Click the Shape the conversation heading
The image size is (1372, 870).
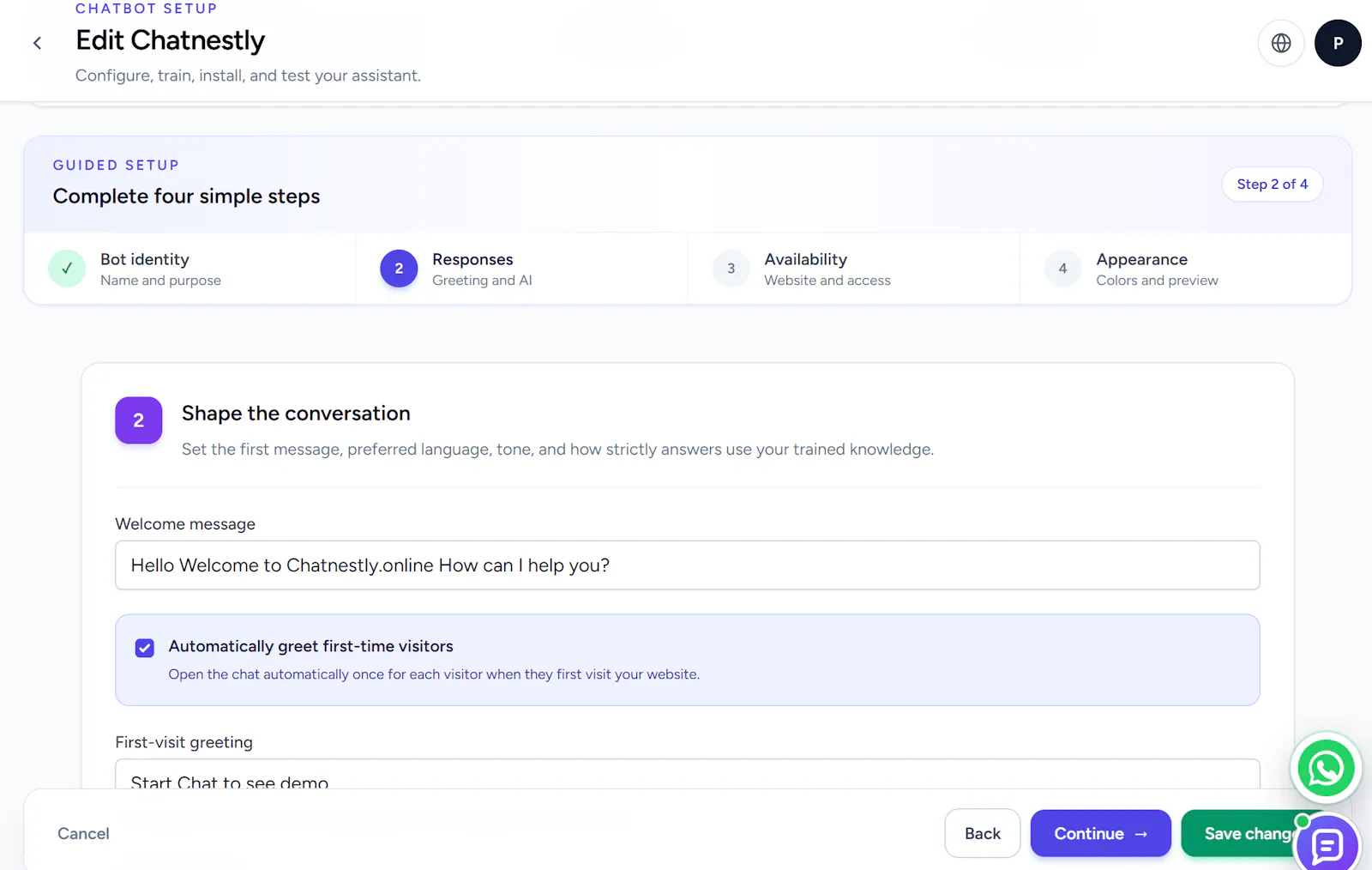[x=296, y=414]
